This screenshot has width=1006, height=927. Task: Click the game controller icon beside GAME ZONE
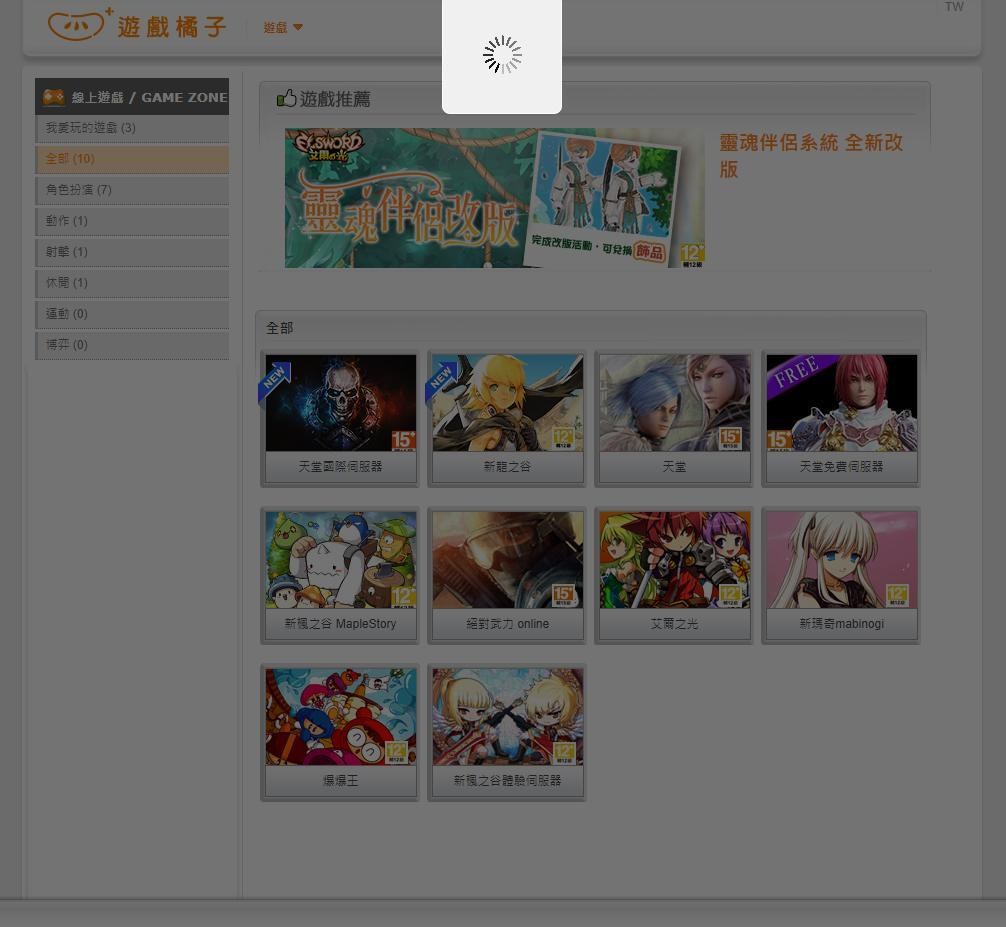[53, 96]
